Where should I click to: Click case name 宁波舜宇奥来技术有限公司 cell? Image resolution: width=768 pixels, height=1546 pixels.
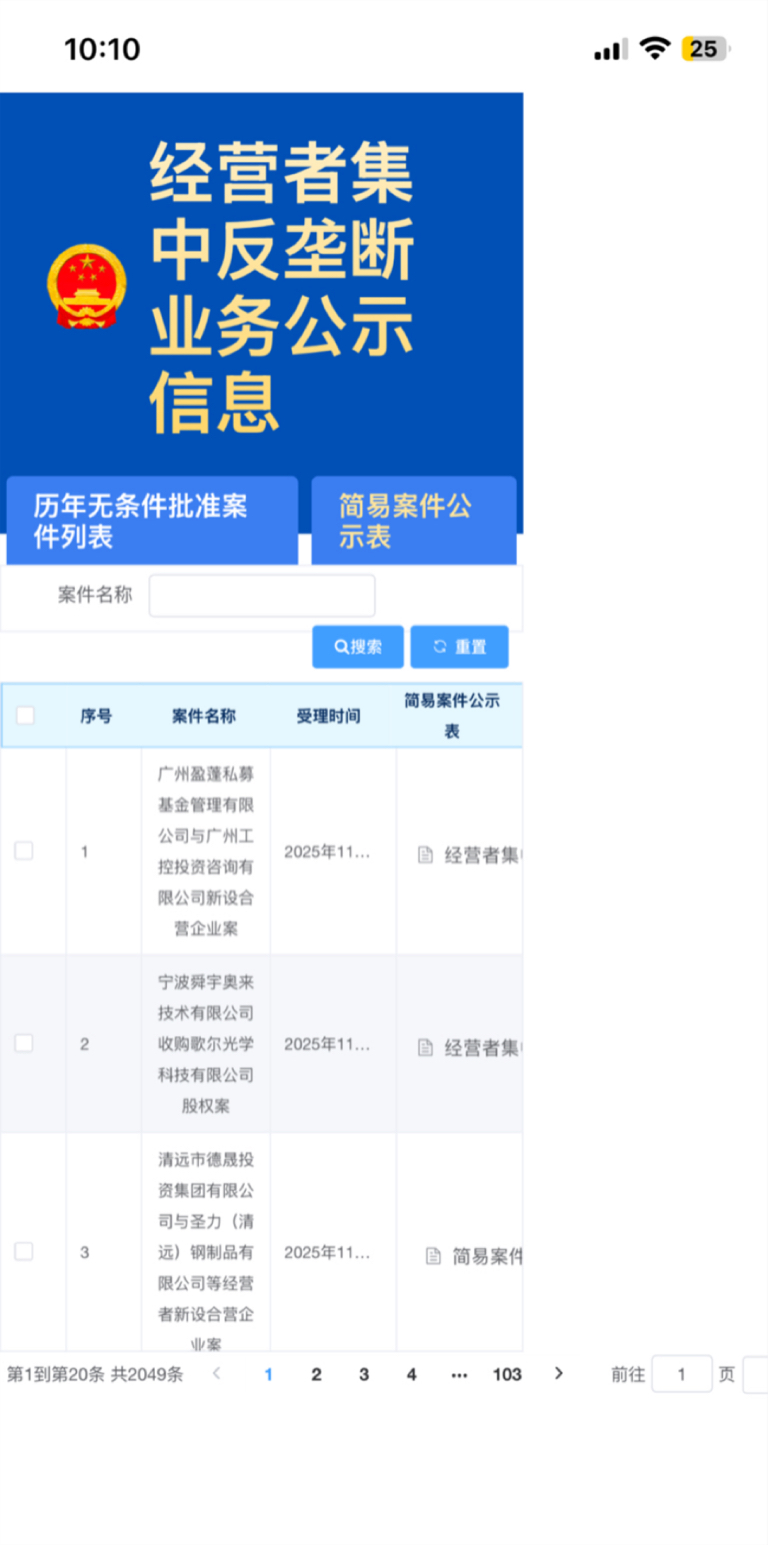(x=206, y=1043)
